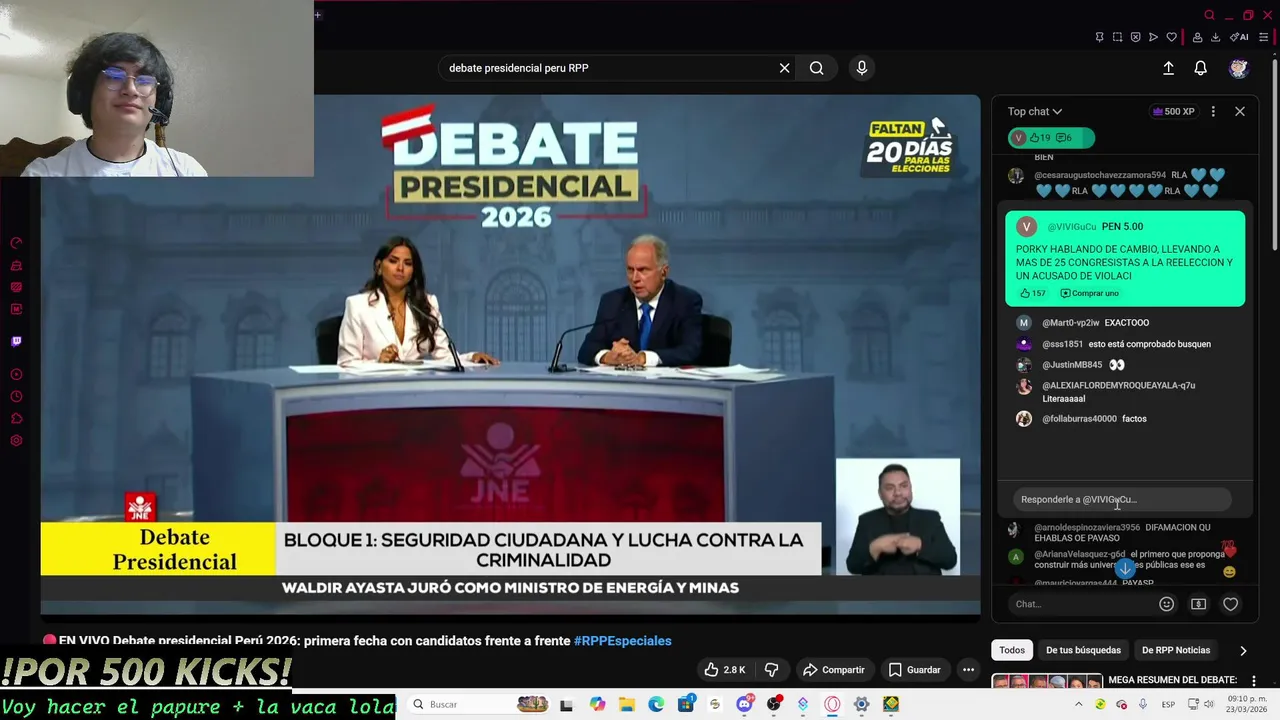The width and height of the screenshot is (1280, 720).
Task: Click @JustinMB845 reply with eyes emoji
Action: tap(1070, 365)
